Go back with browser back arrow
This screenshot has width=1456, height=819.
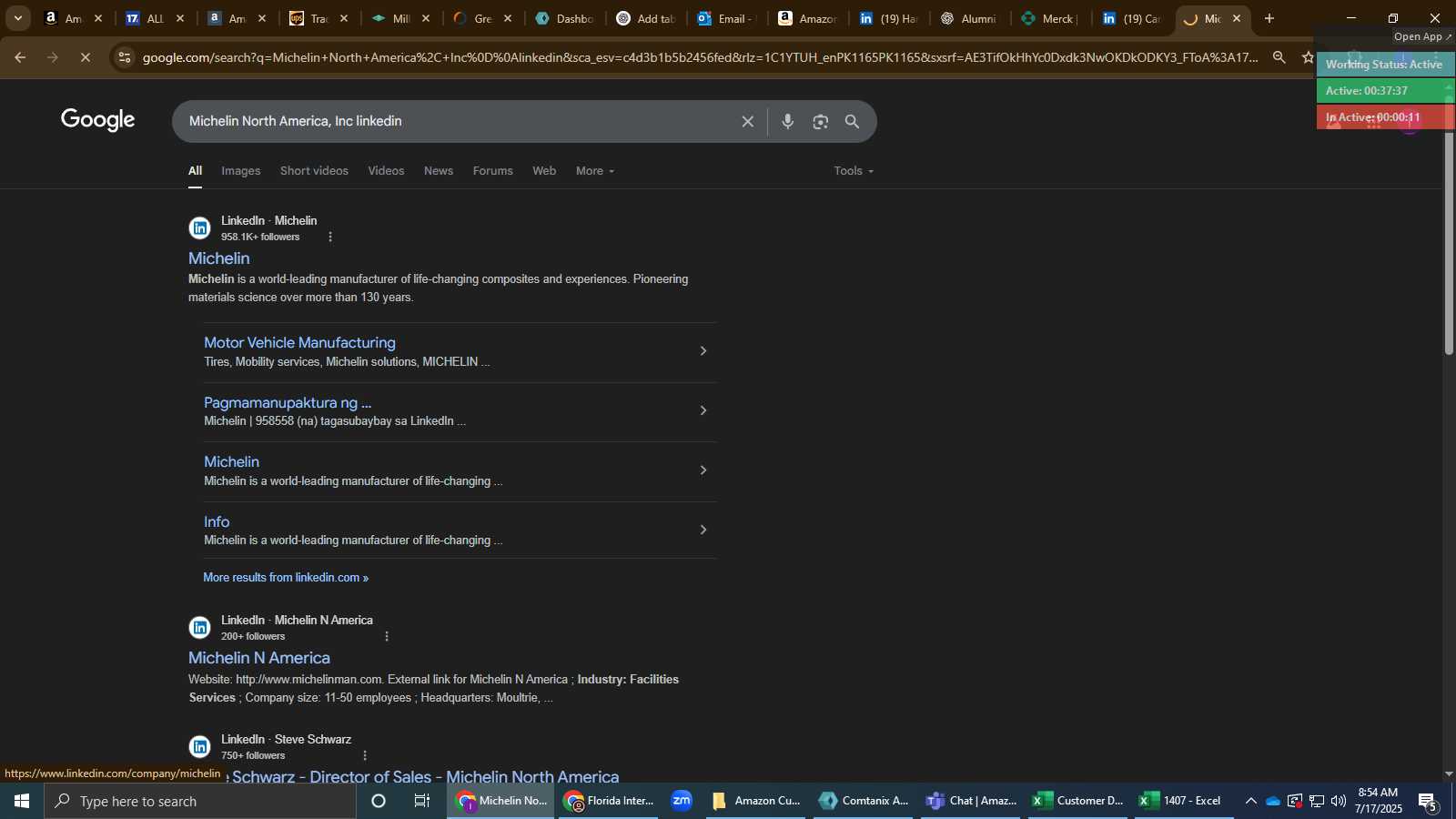click(19, 57)
